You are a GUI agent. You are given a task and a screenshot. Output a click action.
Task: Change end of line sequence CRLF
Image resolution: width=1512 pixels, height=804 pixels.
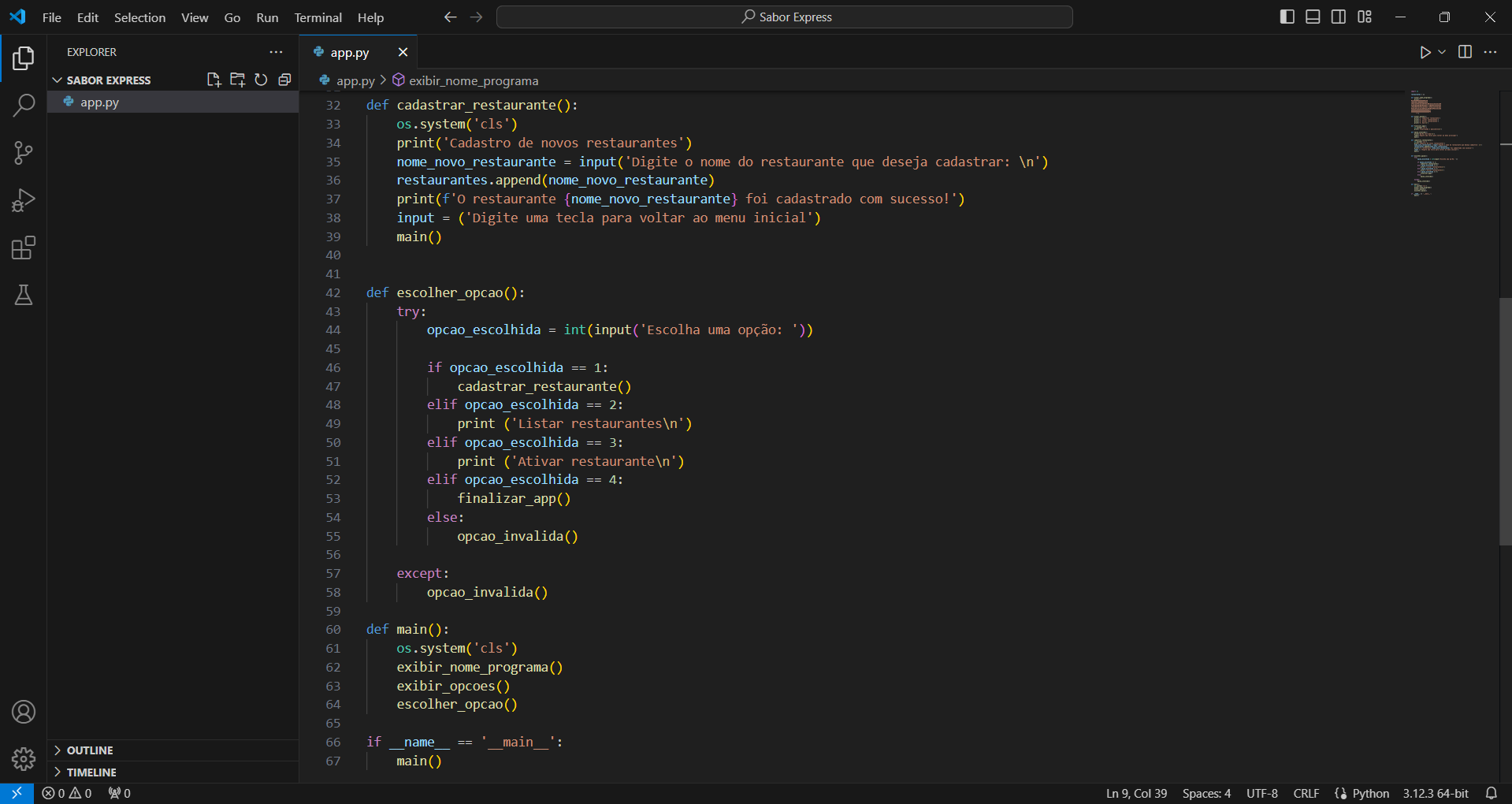click(1306, 793)
